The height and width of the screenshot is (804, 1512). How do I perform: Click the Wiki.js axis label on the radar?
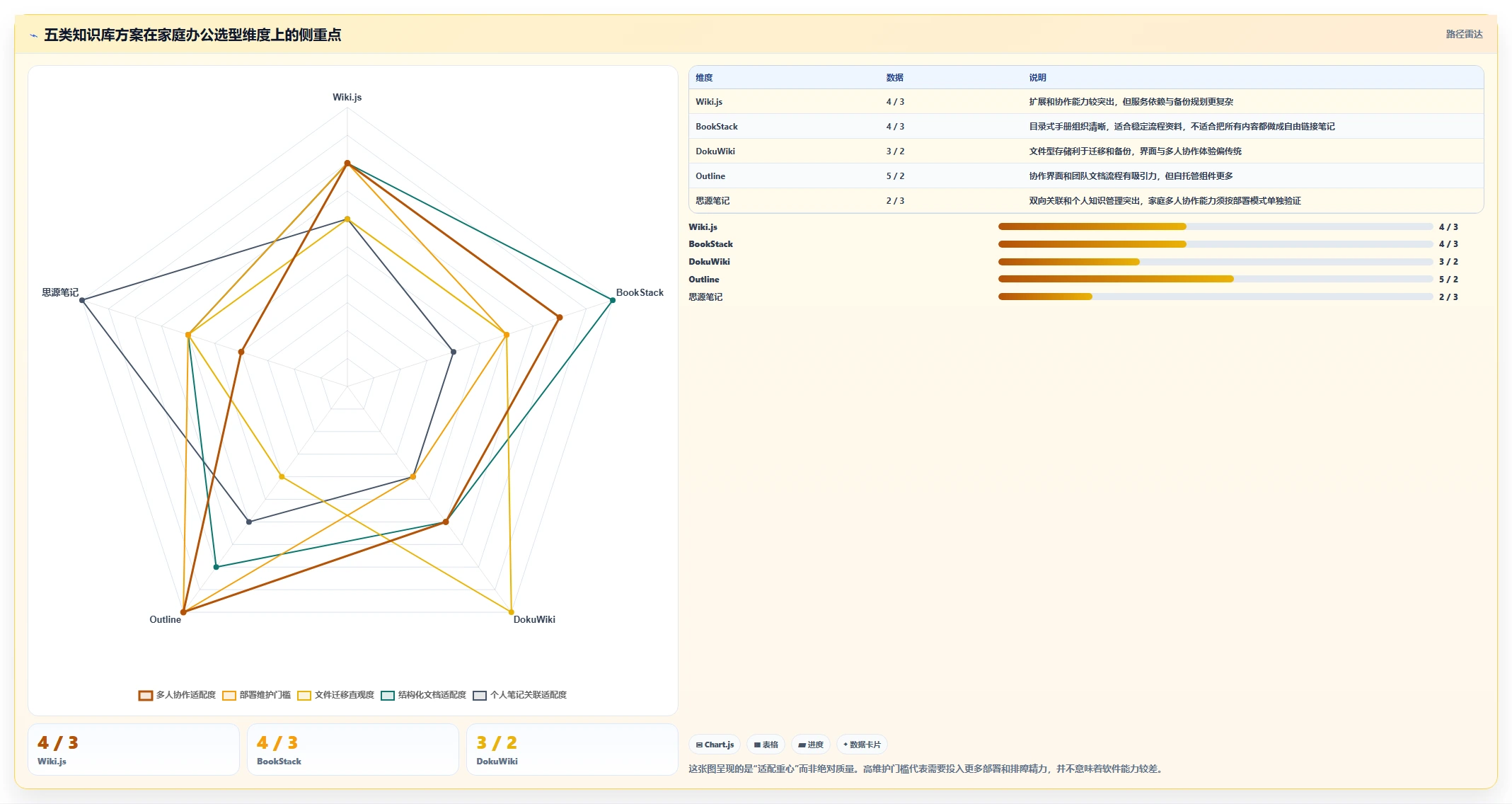[x=347, y=97]
